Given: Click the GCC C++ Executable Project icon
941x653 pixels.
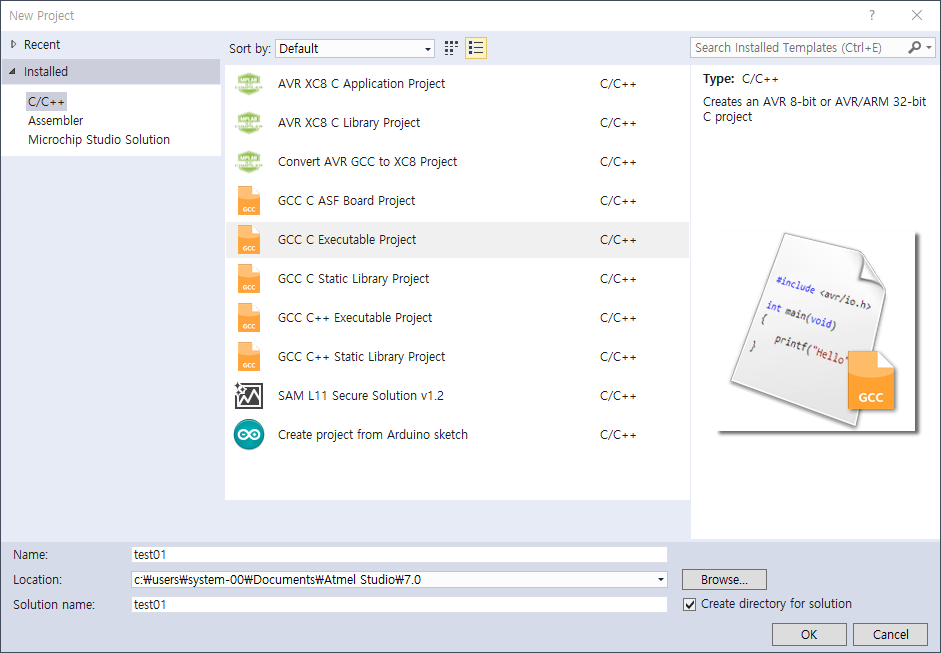Looking at the screenshot, I should 249,317.
